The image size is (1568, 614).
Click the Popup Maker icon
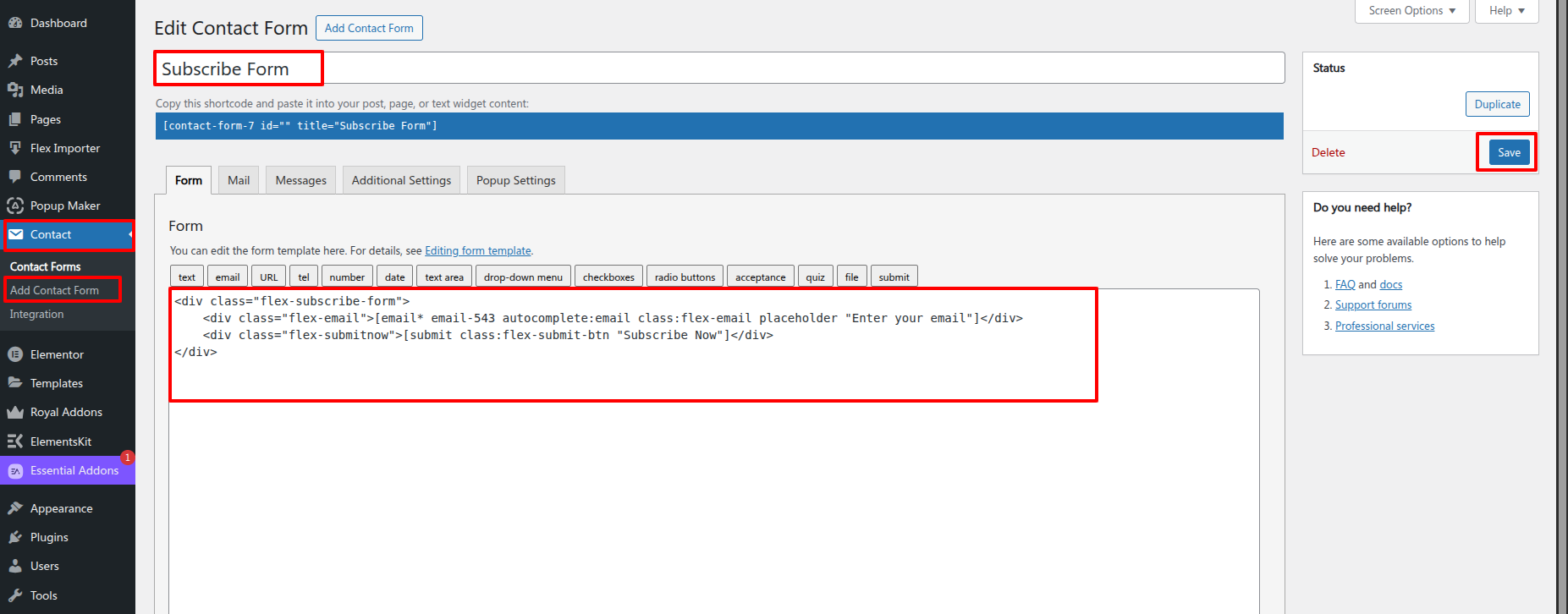click(15, 206)
